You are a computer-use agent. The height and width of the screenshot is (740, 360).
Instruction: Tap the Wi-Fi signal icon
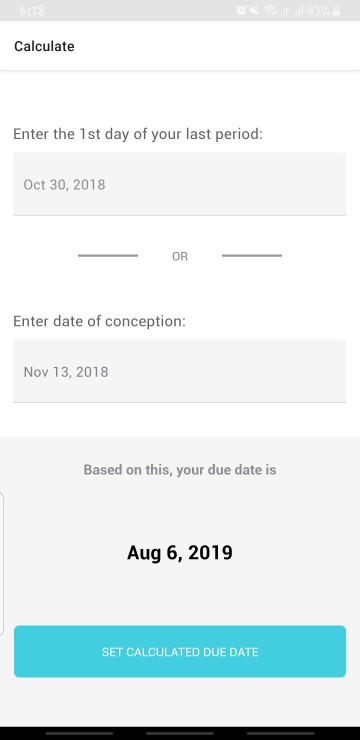[x=270, y=10]
